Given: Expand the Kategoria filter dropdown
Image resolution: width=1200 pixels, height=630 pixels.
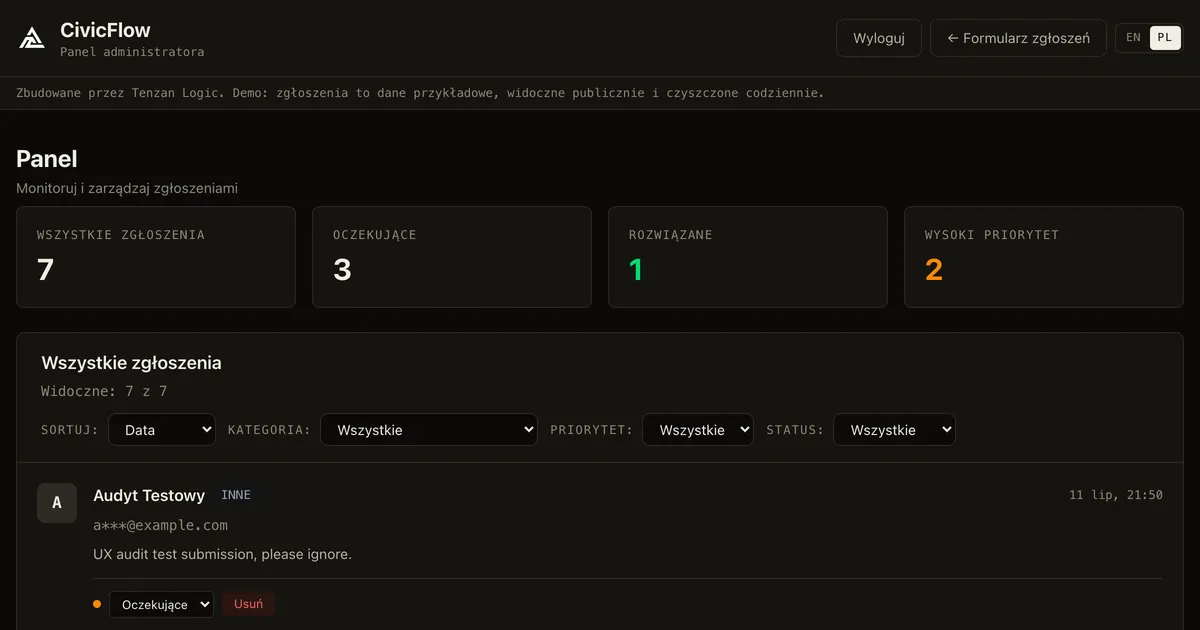Looking at the screenshot, I should coord(429,430).
